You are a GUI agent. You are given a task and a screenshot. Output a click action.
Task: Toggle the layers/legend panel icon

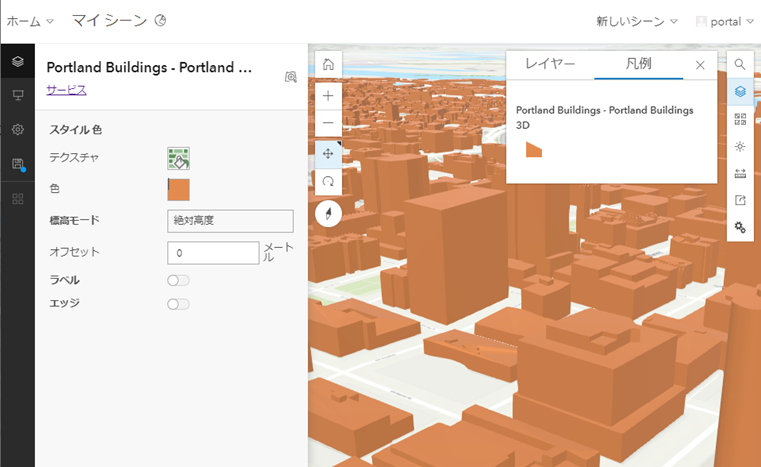coord(740,91)
